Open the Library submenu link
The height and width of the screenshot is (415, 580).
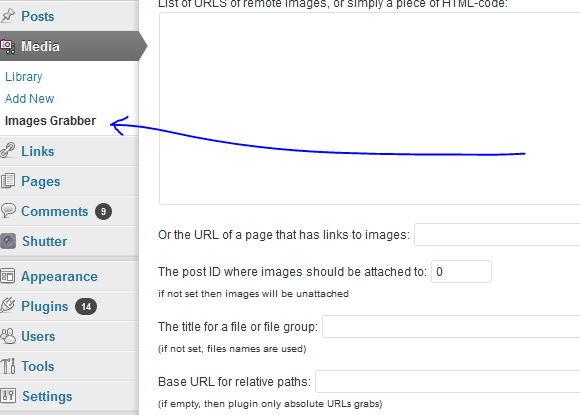24,77
